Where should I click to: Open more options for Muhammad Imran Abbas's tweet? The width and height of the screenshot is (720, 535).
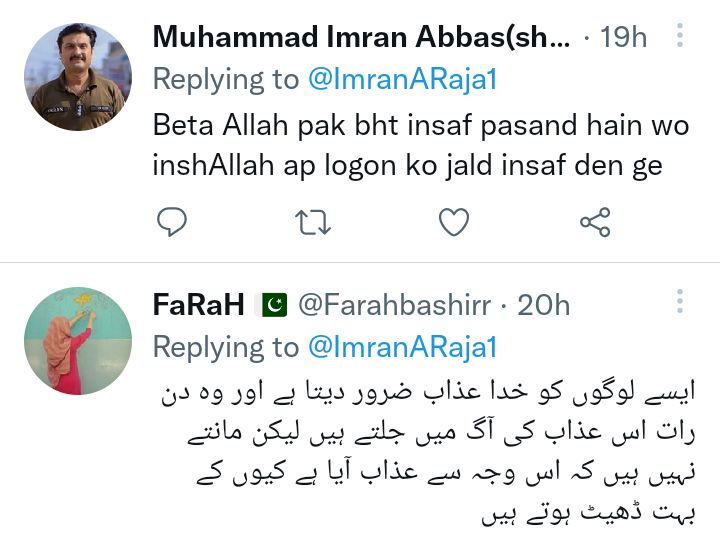coord(680,35)
